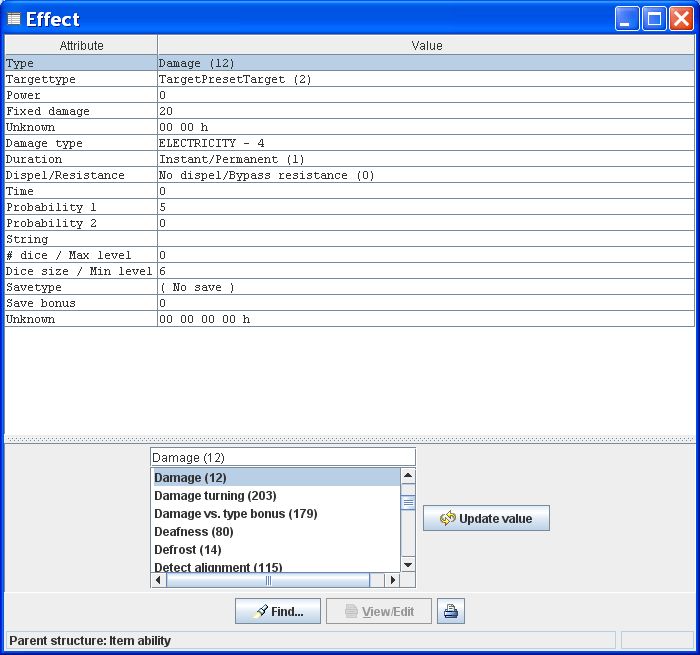
Task: Select the Savetype value cell
Action: coord(425,287)
